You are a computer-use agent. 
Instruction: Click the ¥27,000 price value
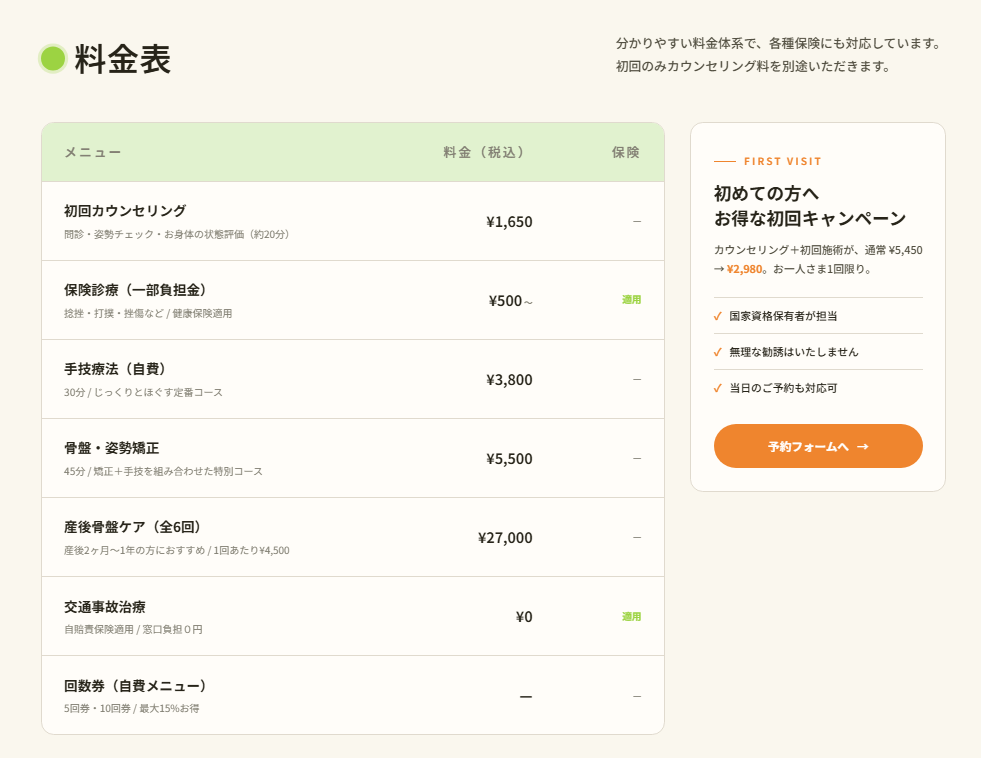coord(505,538)
